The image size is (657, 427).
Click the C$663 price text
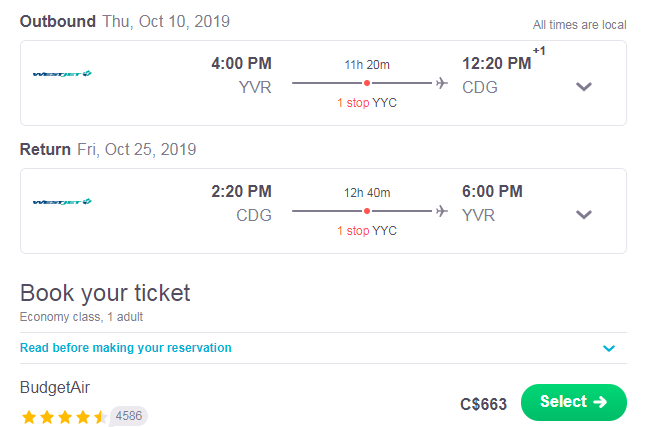pos(484,404)
